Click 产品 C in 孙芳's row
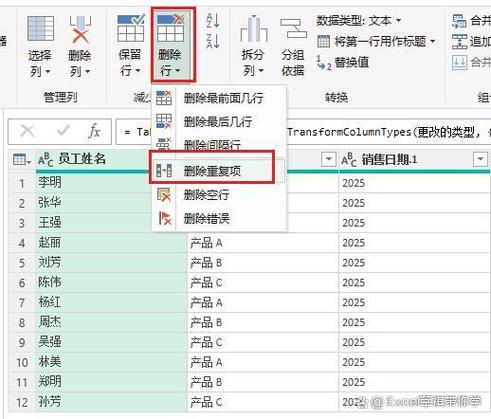Screen dimensions: 491x419 point(206,402)
